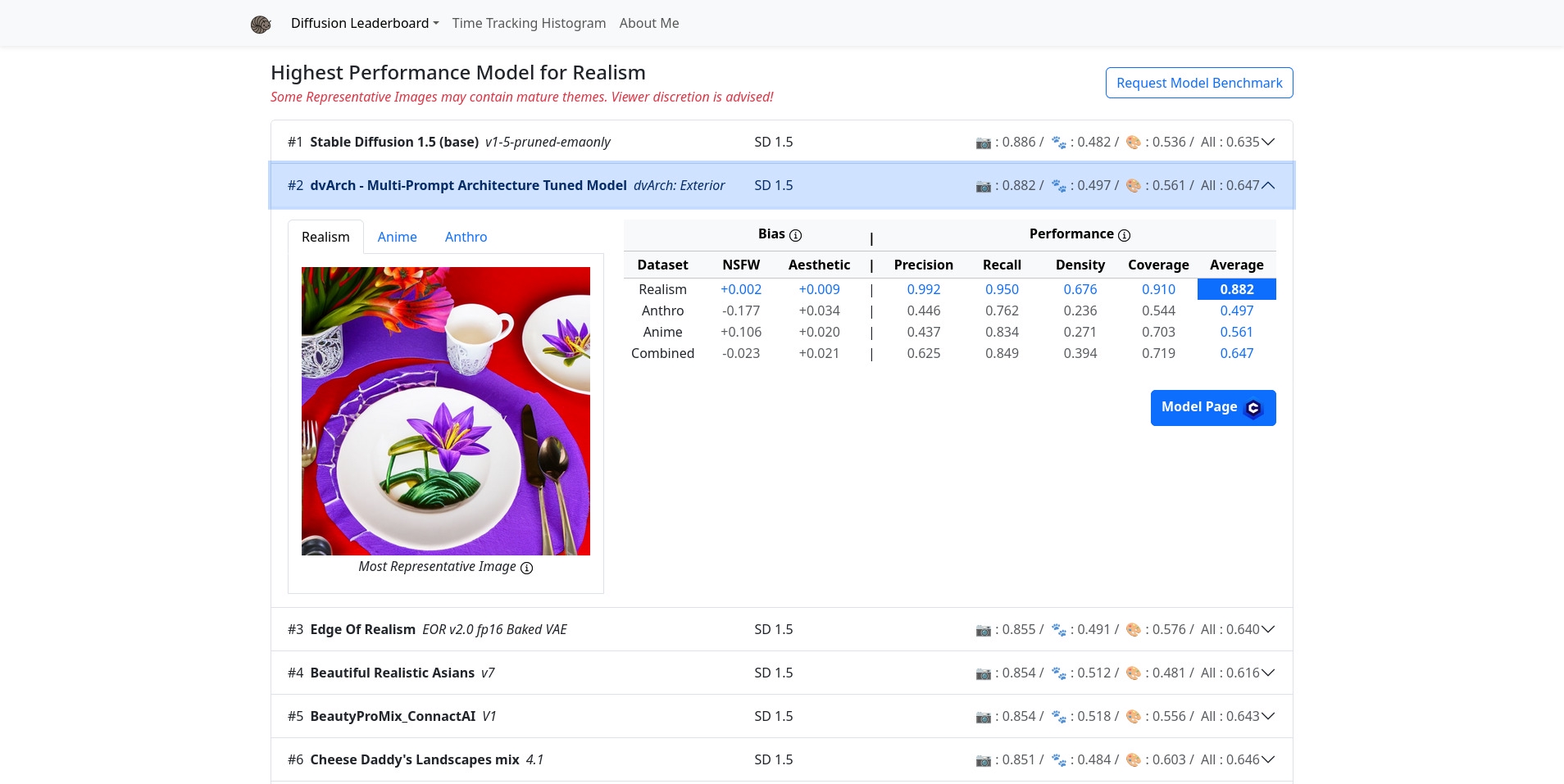Open the Time Tracking Histogram page
The image size is (1564, 784).
tap(529, 23)
